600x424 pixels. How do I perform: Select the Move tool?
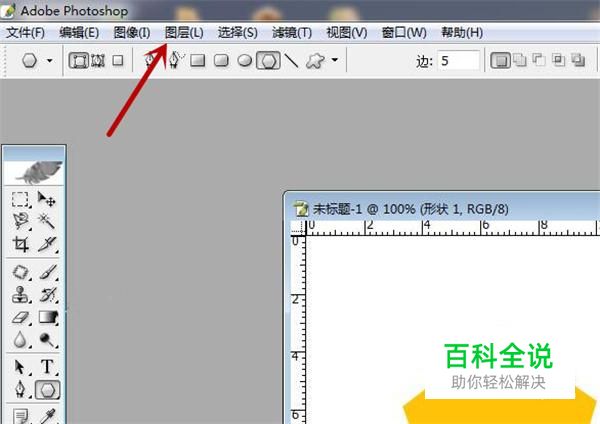47,200
